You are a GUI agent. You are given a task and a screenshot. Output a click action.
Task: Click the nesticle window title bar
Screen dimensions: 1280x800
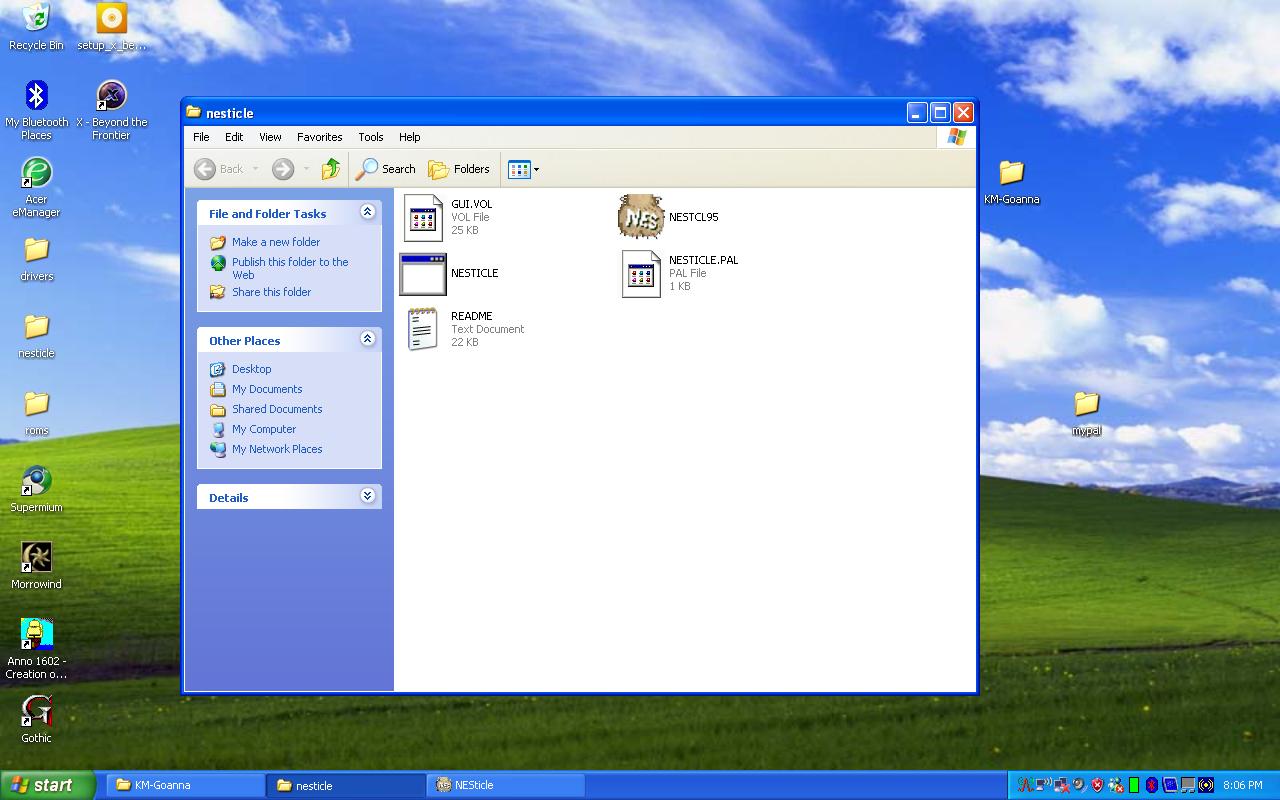tap(545, 112)
